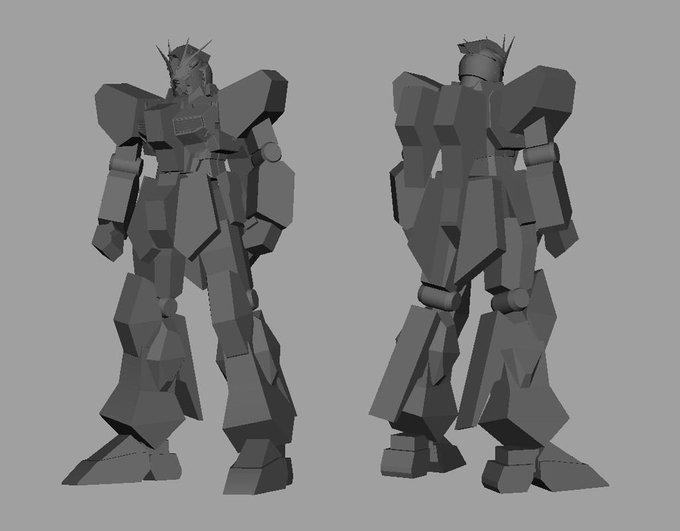Click the rear-facing robot's helmet
The image size is (680, 531).
pyautogui.click(x=481, y=63)
